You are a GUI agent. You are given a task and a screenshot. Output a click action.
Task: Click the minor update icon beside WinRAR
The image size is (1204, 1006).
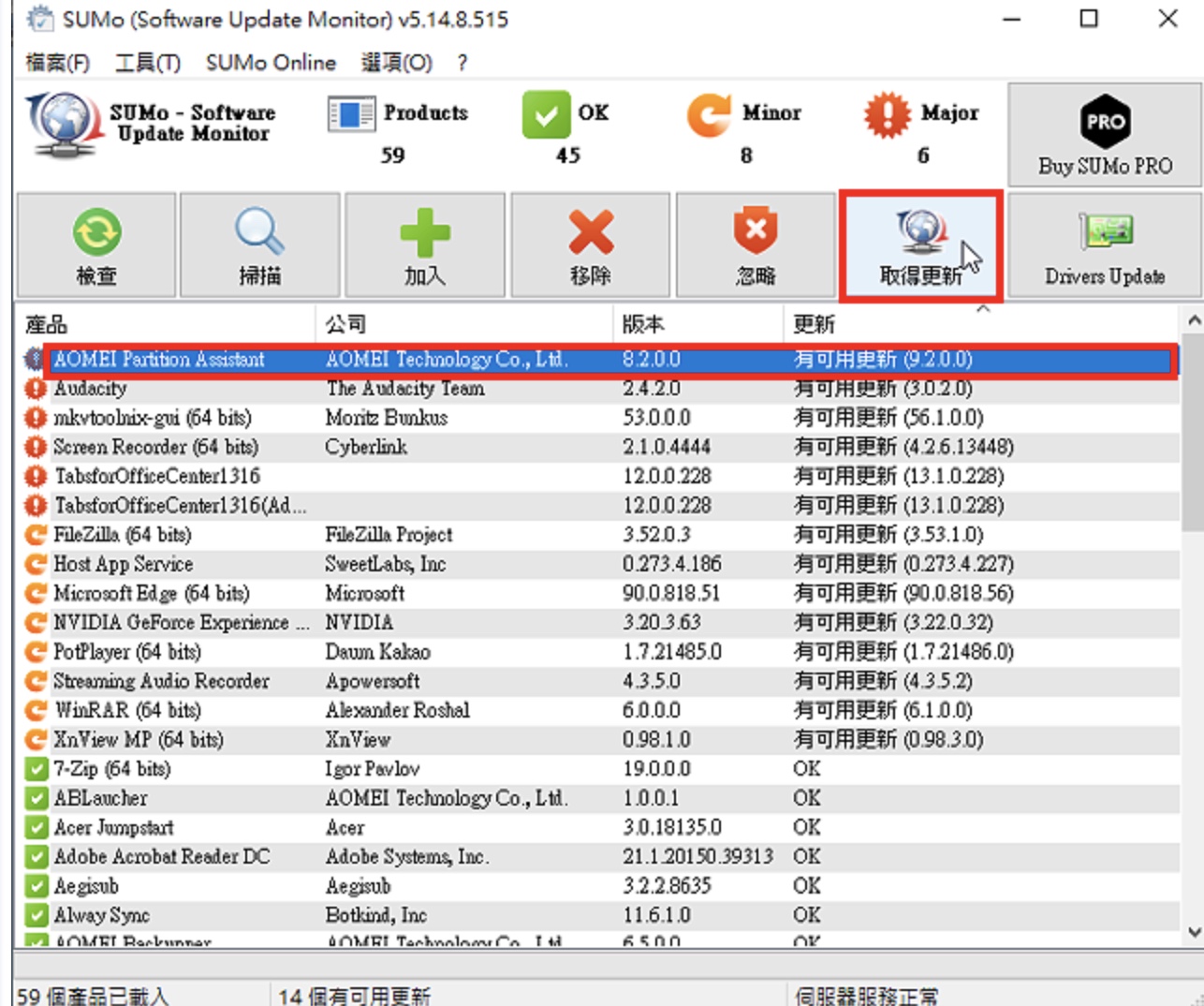36,710
